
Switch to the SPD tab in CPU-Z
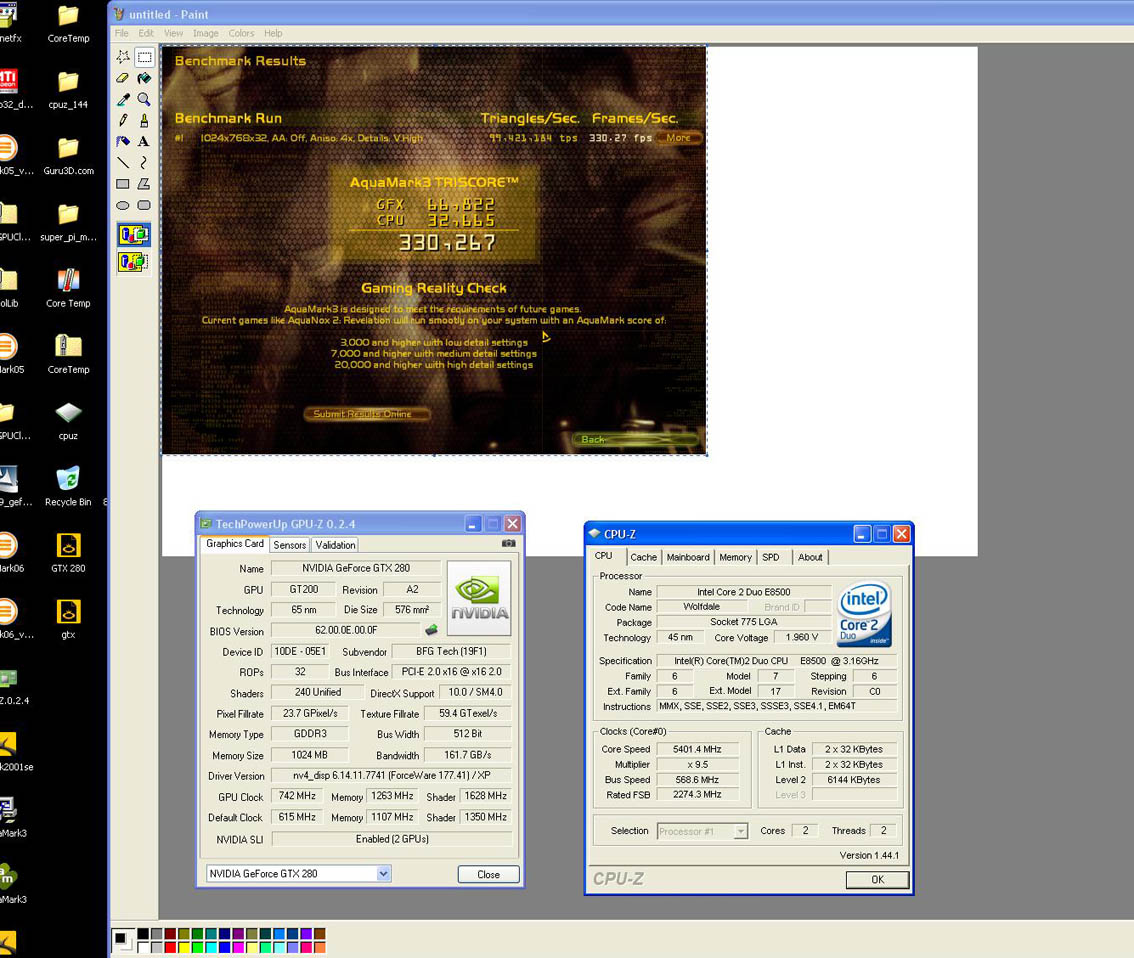(771, 557)
